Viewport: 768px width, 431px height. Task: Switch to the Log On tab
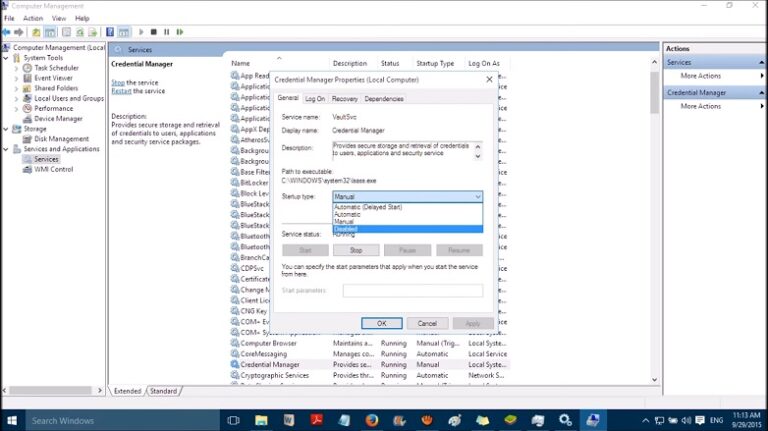pos(315,99)
